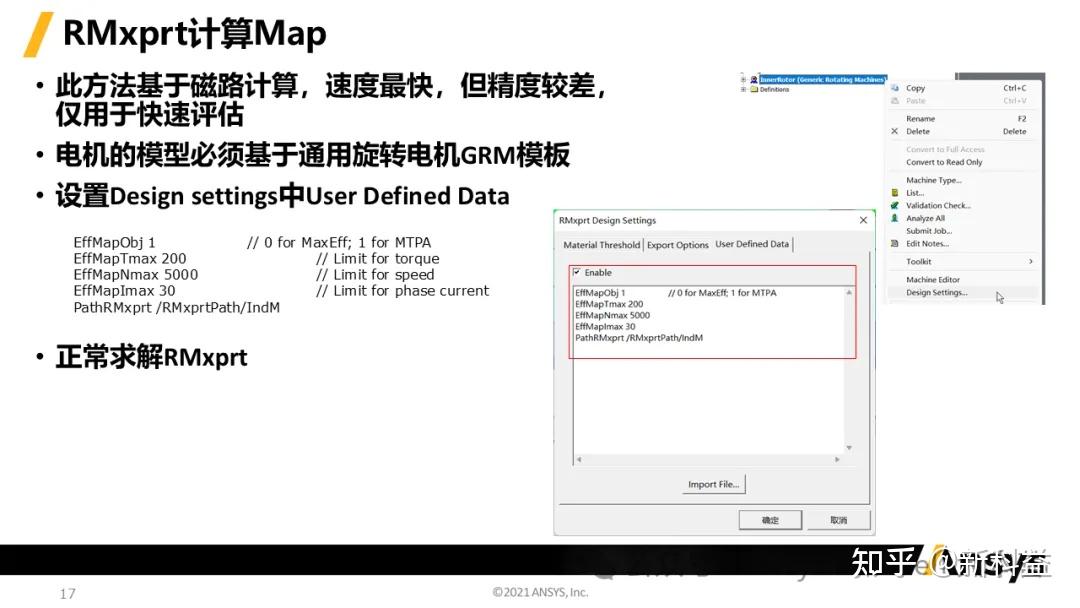The image size is (1080, 608).
Task: Choose Delete in the context menu
Action: (x=963, y=131)
